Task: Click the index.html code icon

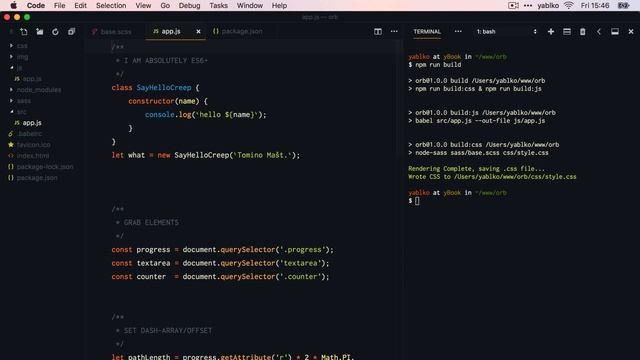Action: point(11,156)
